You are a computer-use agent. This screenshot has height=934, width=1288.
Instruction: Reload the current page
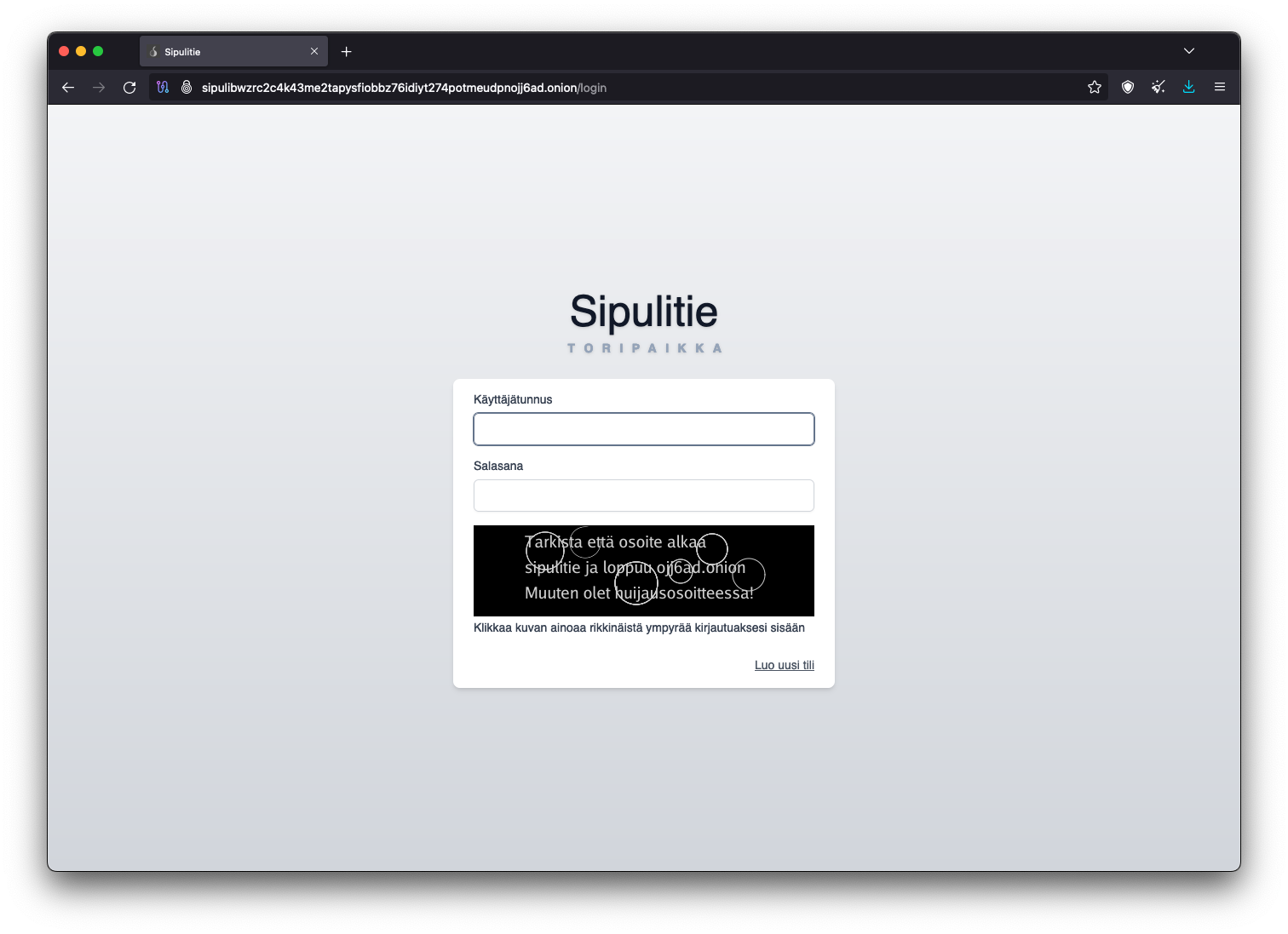[129, 87]
